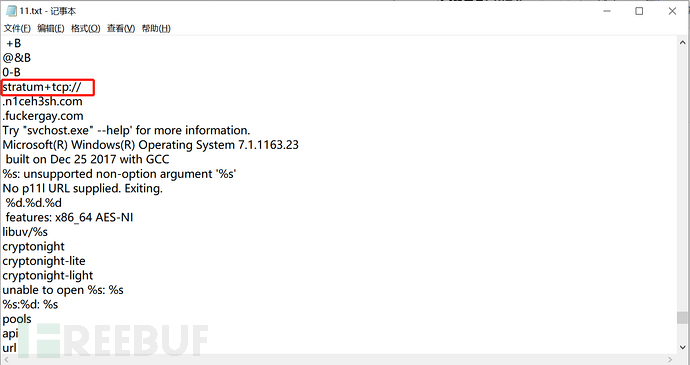The height and width of the screenshot is (365, 690).
Task: Click the vertical scrollbar down arrow
Action: tap(683, 348)
